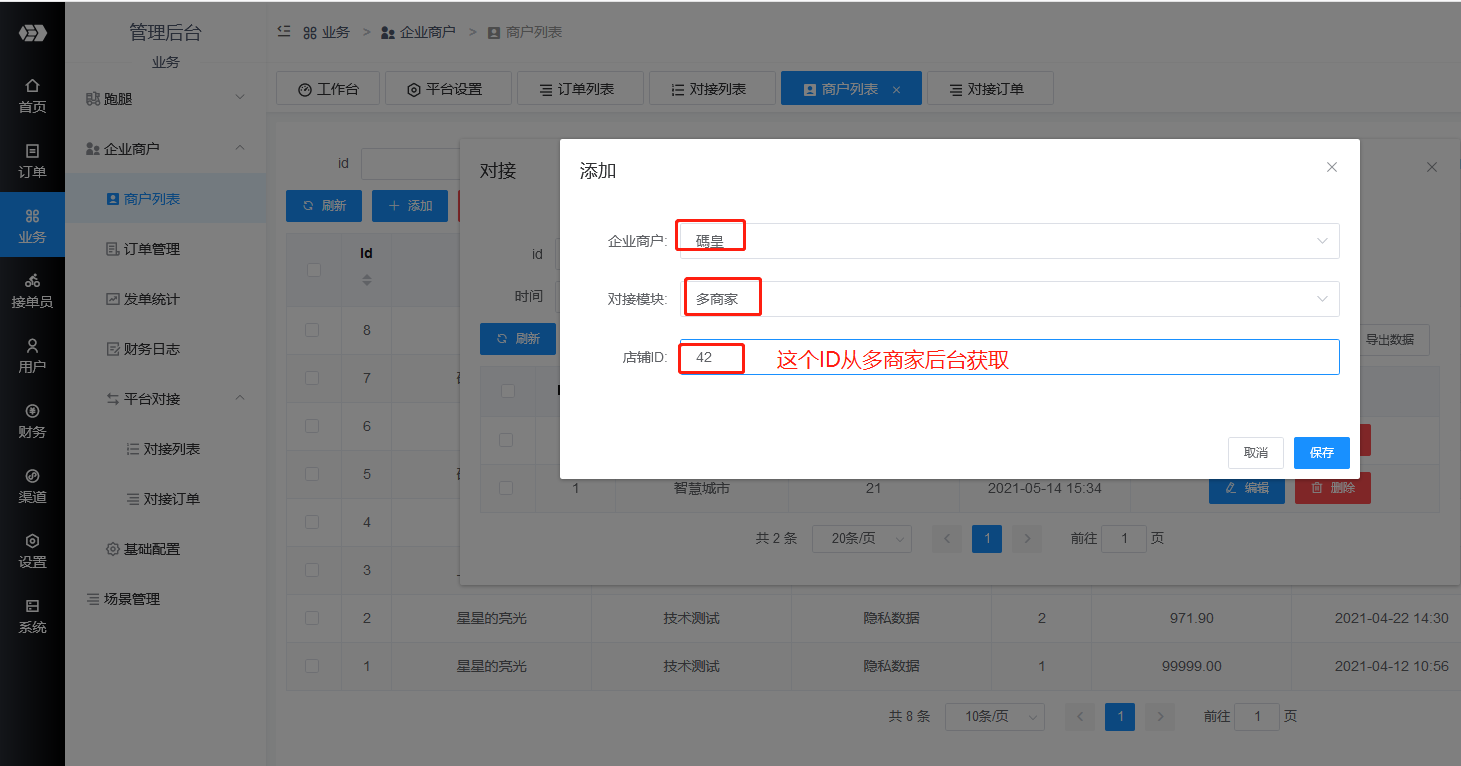Screen dimensions: 1461x766
Task: Expand the 对接模块 dropdown
Action: pyautogui.click(x=1009, y=299)
